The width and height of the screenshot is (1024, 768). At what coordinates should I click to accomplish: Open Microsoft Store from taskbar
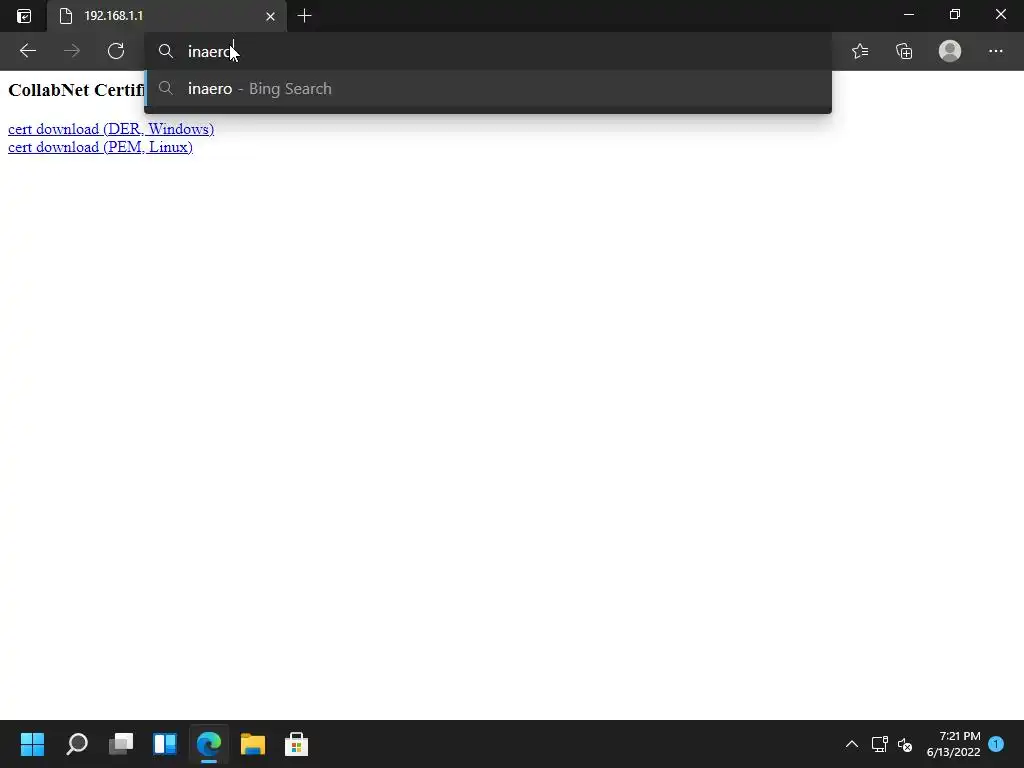click(x=296, y=744)
